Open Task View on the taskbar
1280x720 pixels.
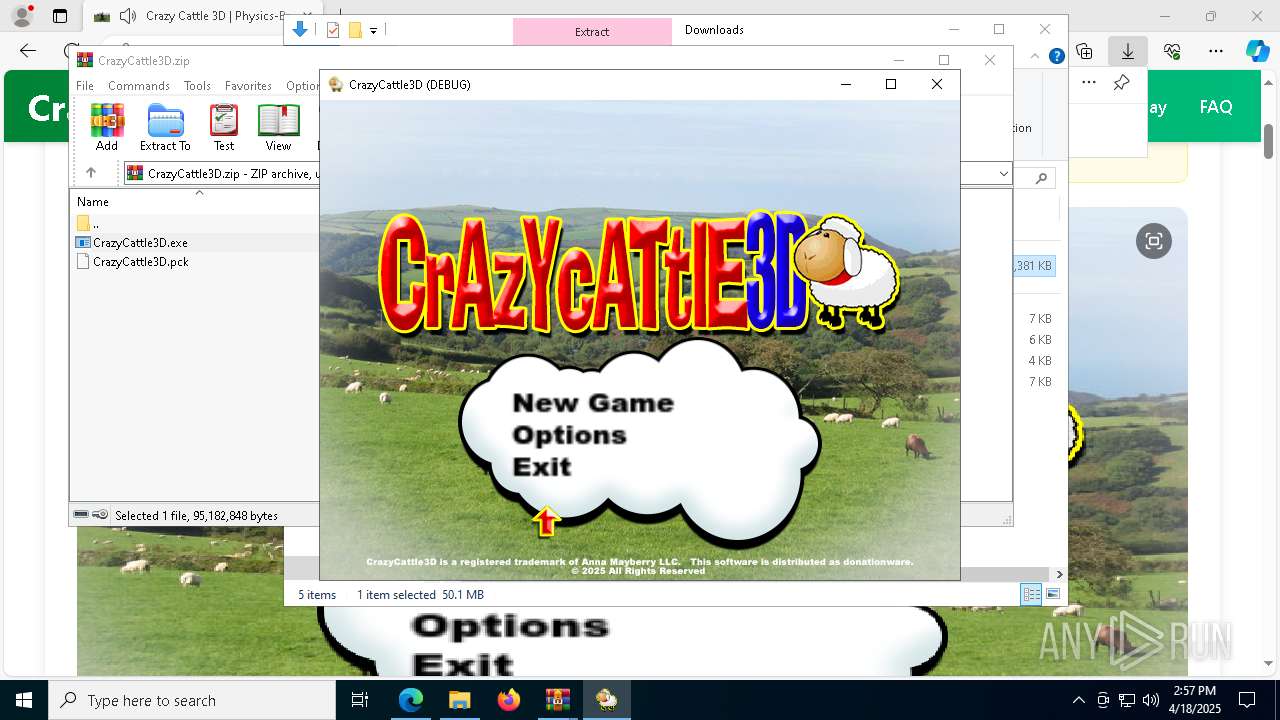(360, 700)
